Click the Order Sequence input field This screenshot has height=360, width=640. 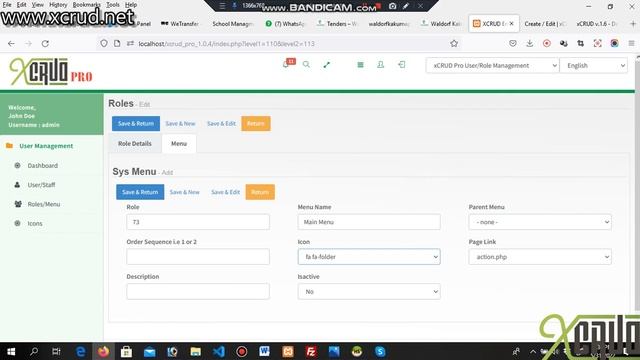tap(198, 257)
